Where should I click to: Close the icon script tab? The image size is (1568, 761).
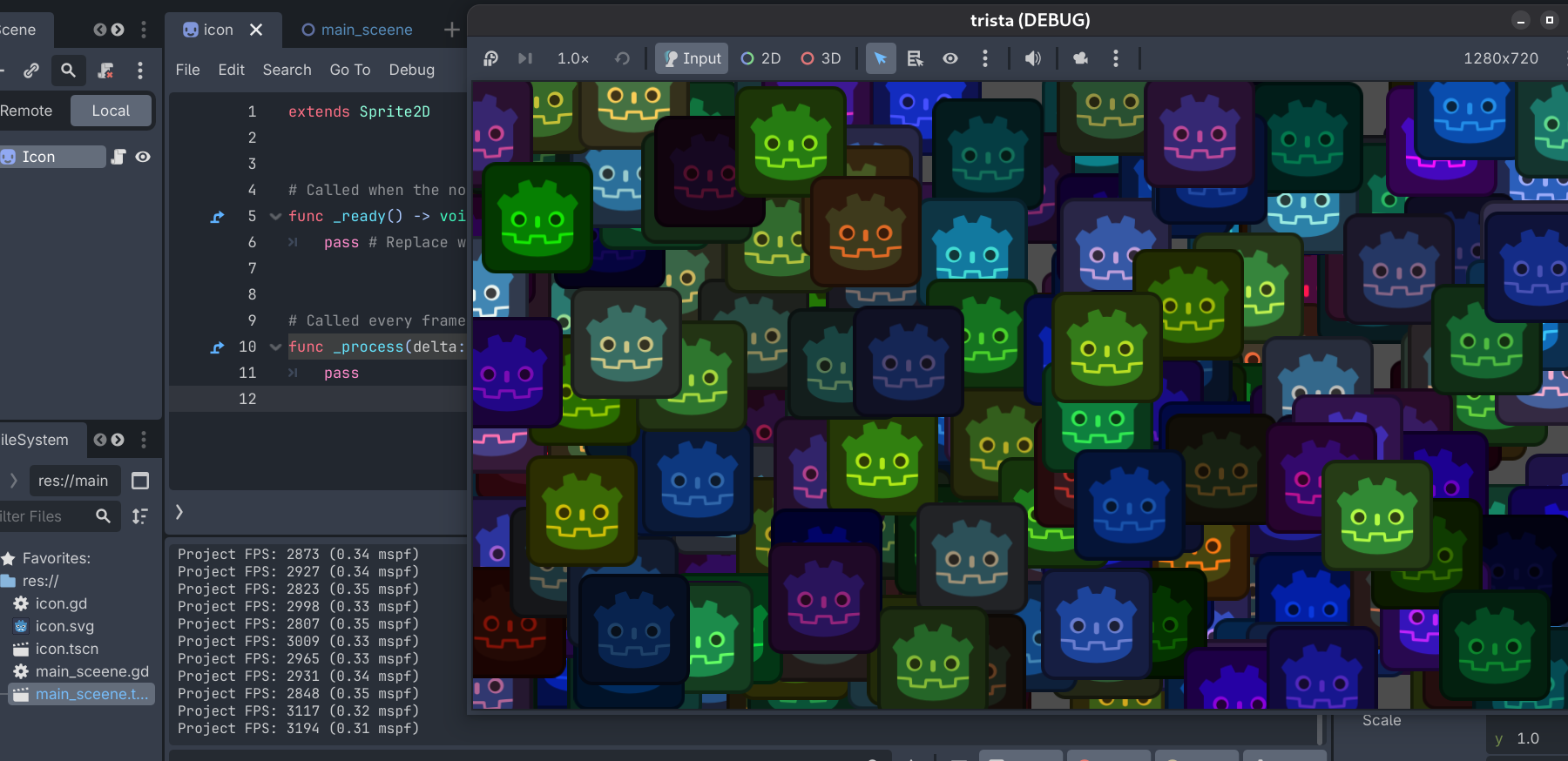click(x=256, y=30)
